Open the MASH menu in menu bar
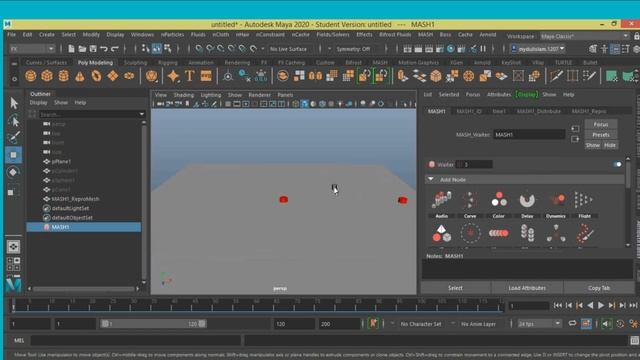The image size is (640, 360). click(425, 35)
